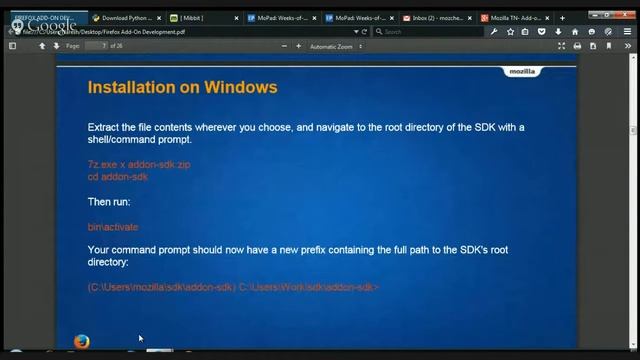The width and height of the screenshot is (640, 360).
Task: Click the PDF vertical scrollbar
Action: pos(633,202)
